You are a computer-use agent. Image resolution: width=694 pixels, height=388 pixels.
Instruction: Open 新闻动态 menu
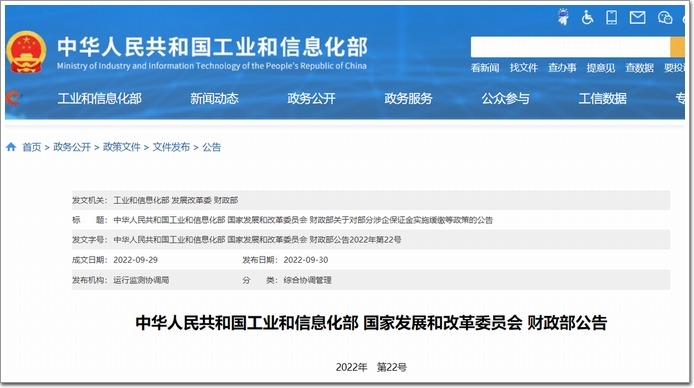tap(214, 98)
